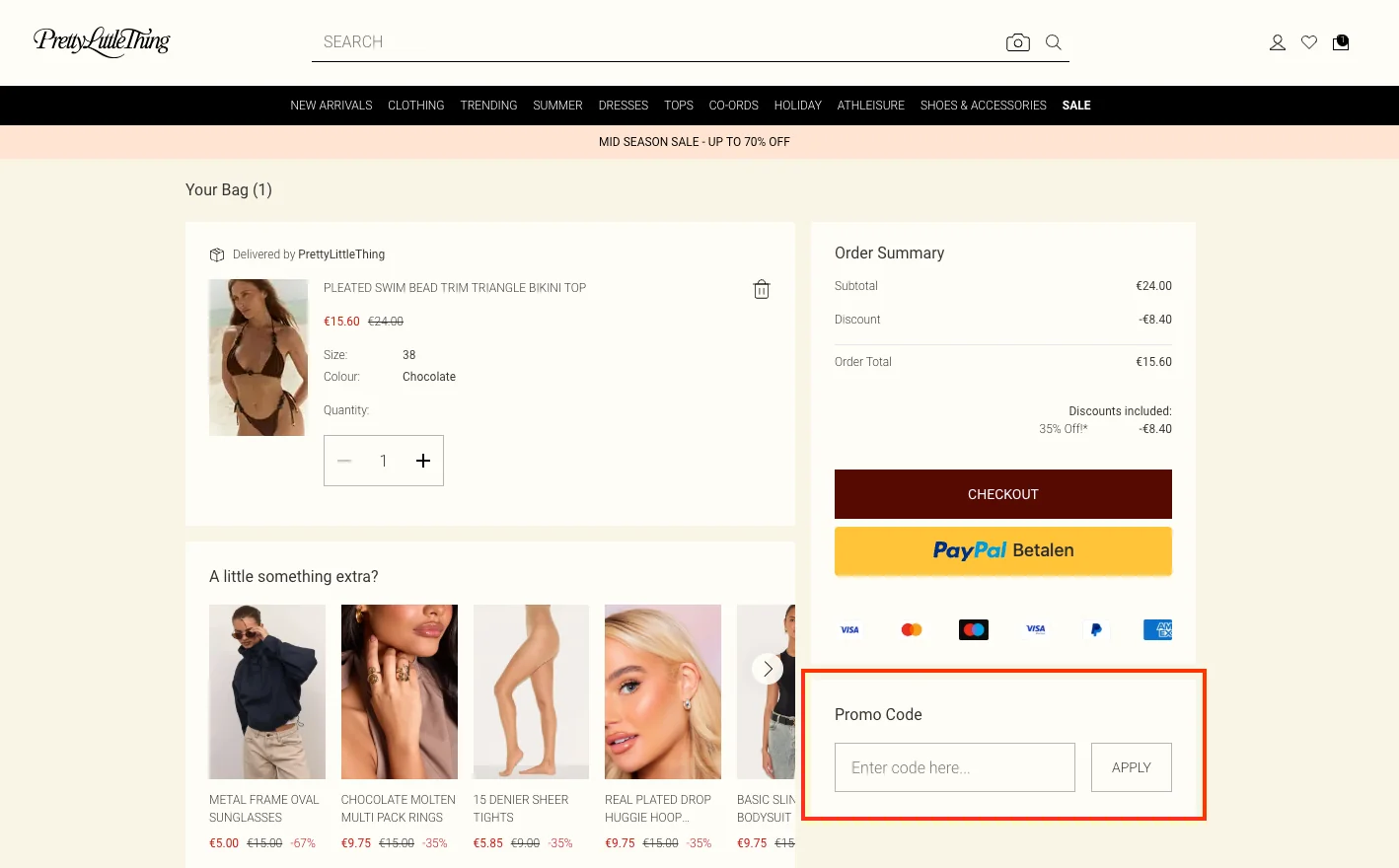1399x868 pixels.
Task: Click the Order Total amount €15.60
Action: (x=1153, y=362)
